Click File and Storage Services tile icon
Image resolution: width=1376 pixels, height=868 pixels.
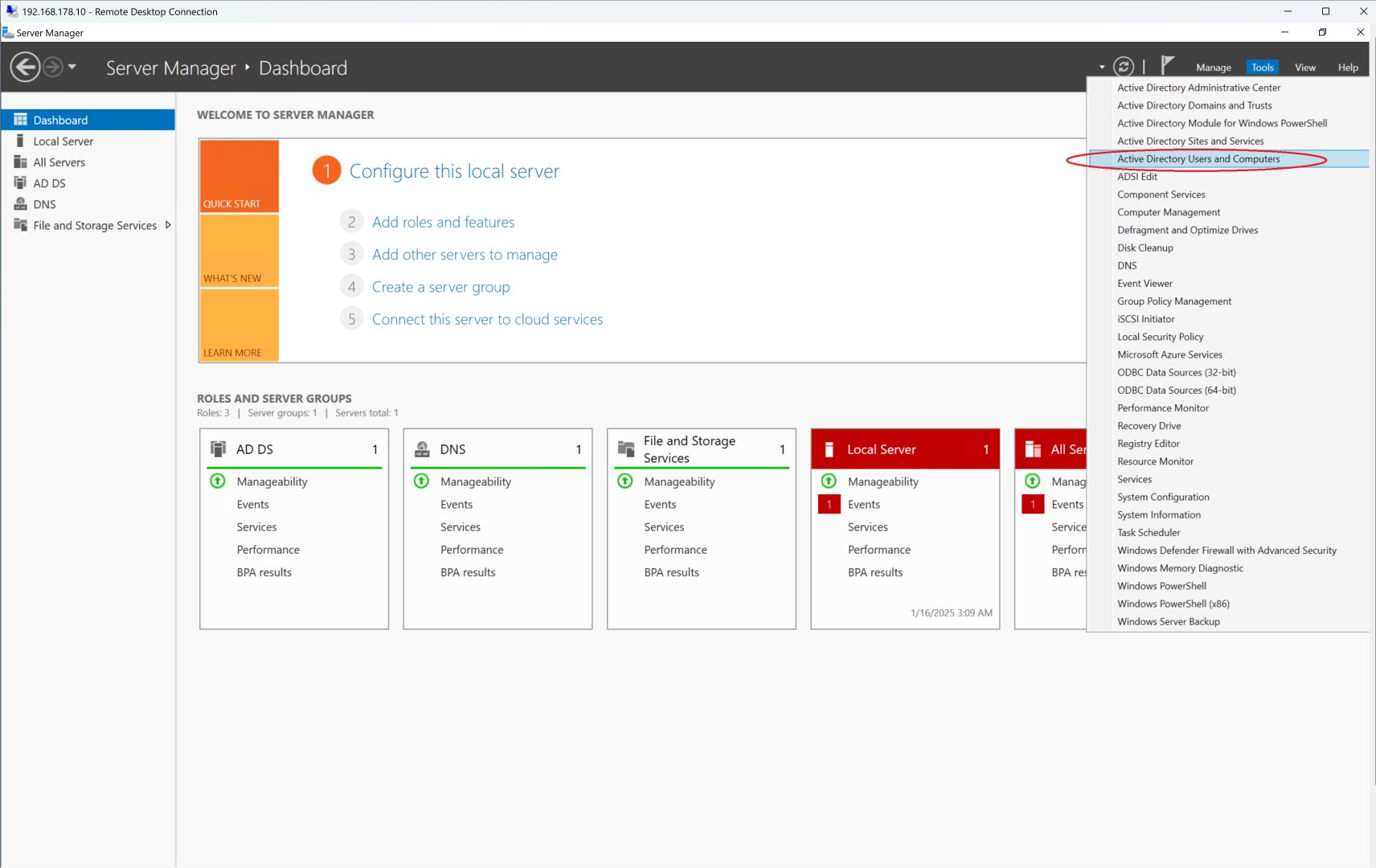click(625, 449)
